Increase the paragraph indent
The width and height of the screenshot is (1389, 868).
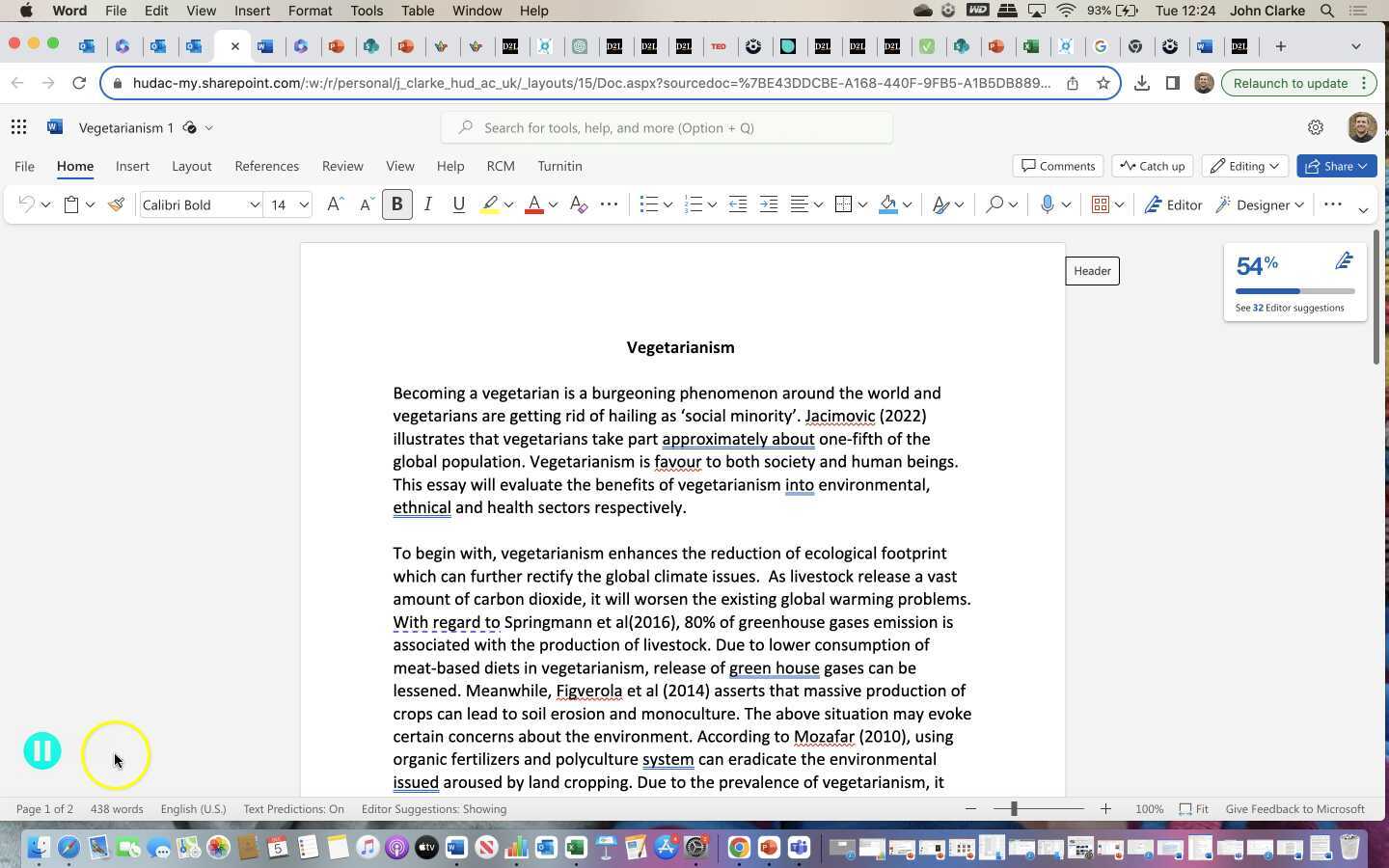[769, 204]
